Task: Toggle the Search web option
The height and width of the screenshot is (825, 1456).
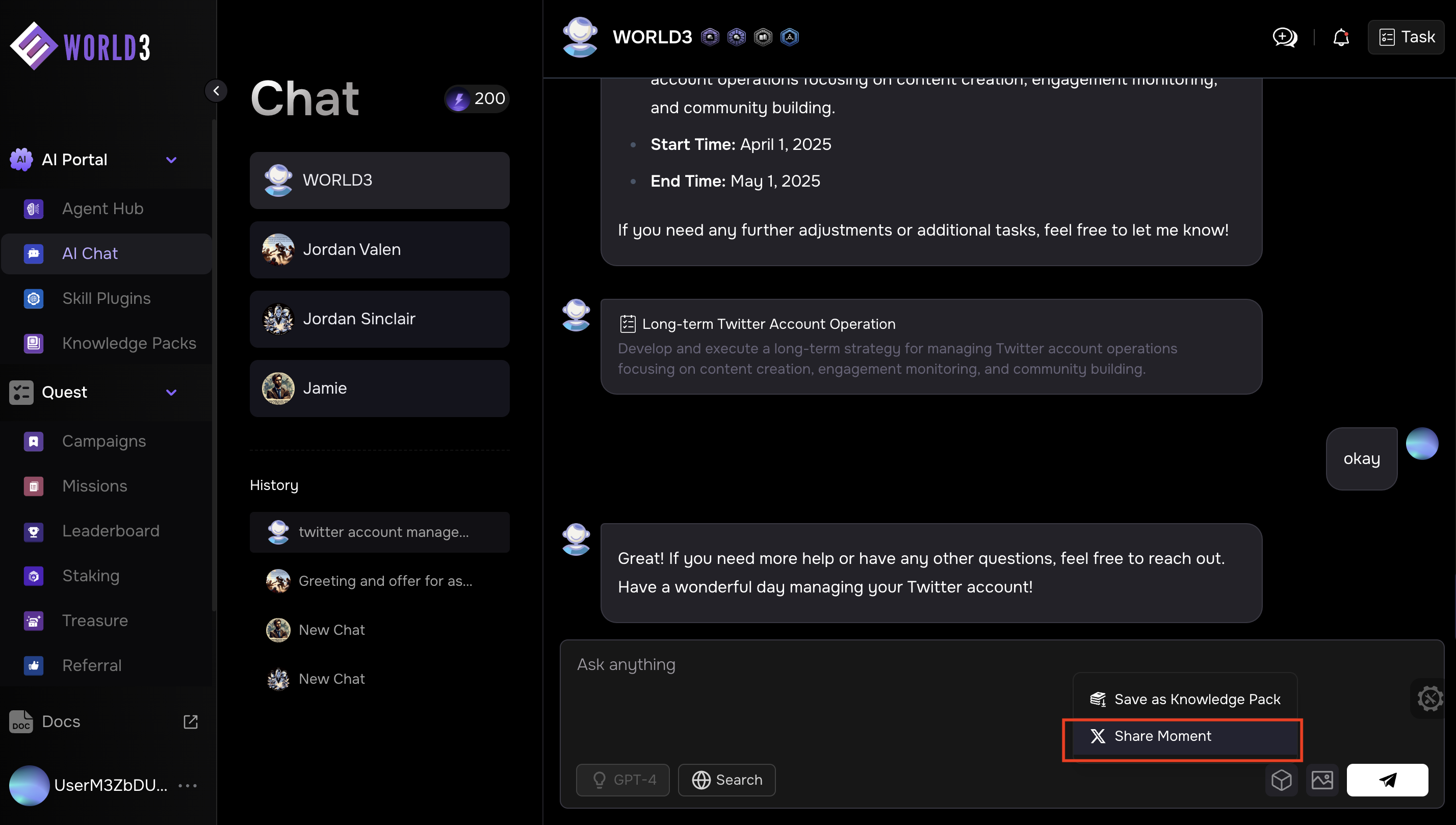Action: click(x=727, y=780)
